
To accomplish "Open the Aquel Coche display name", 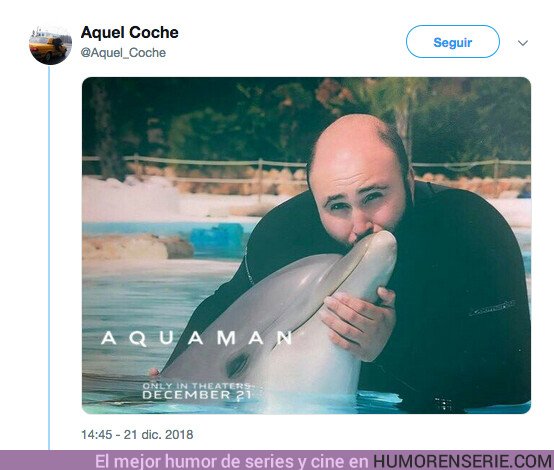I will pyautogui.click(x=130, y=33).
